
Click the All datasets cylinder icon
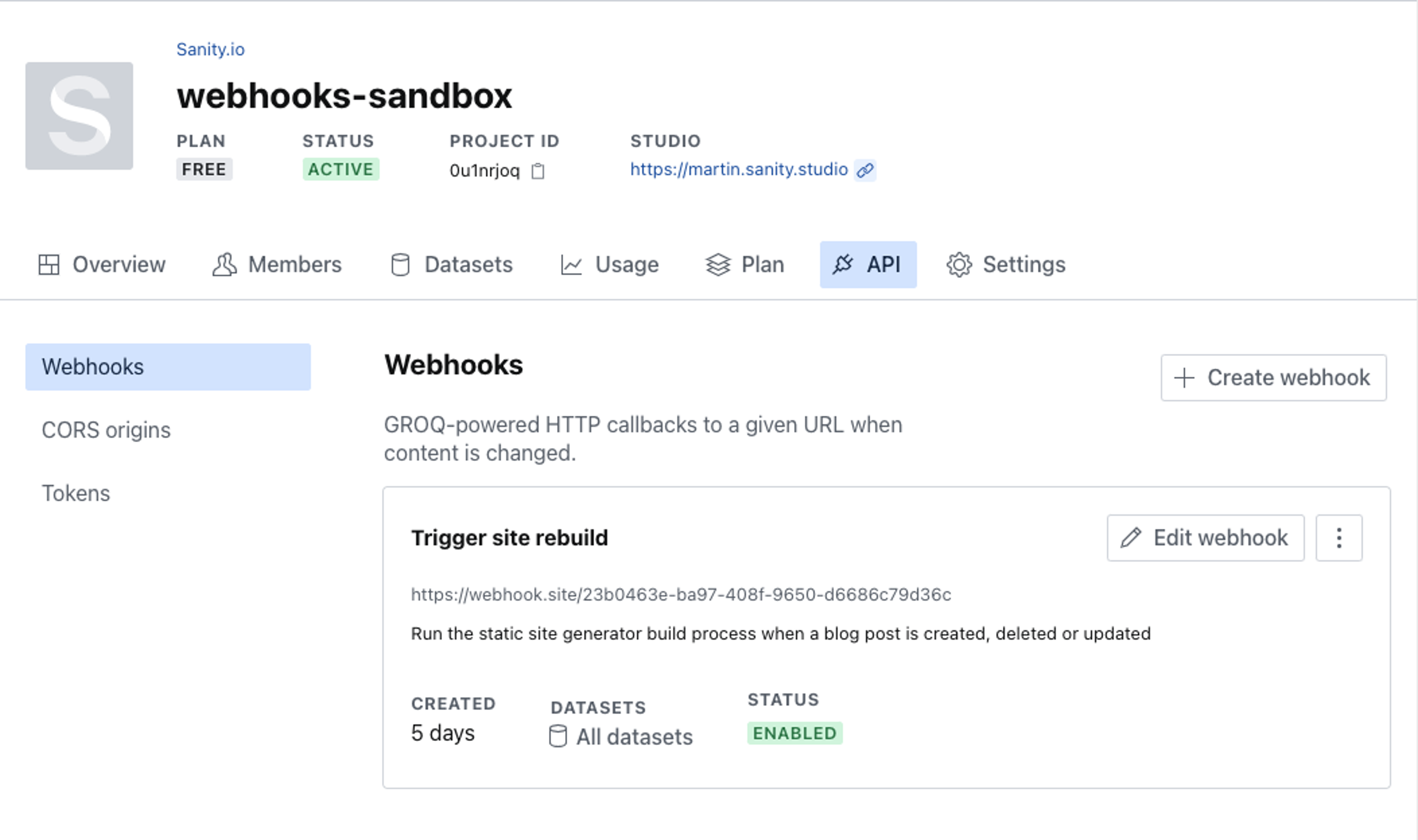[x=558, y=736]
